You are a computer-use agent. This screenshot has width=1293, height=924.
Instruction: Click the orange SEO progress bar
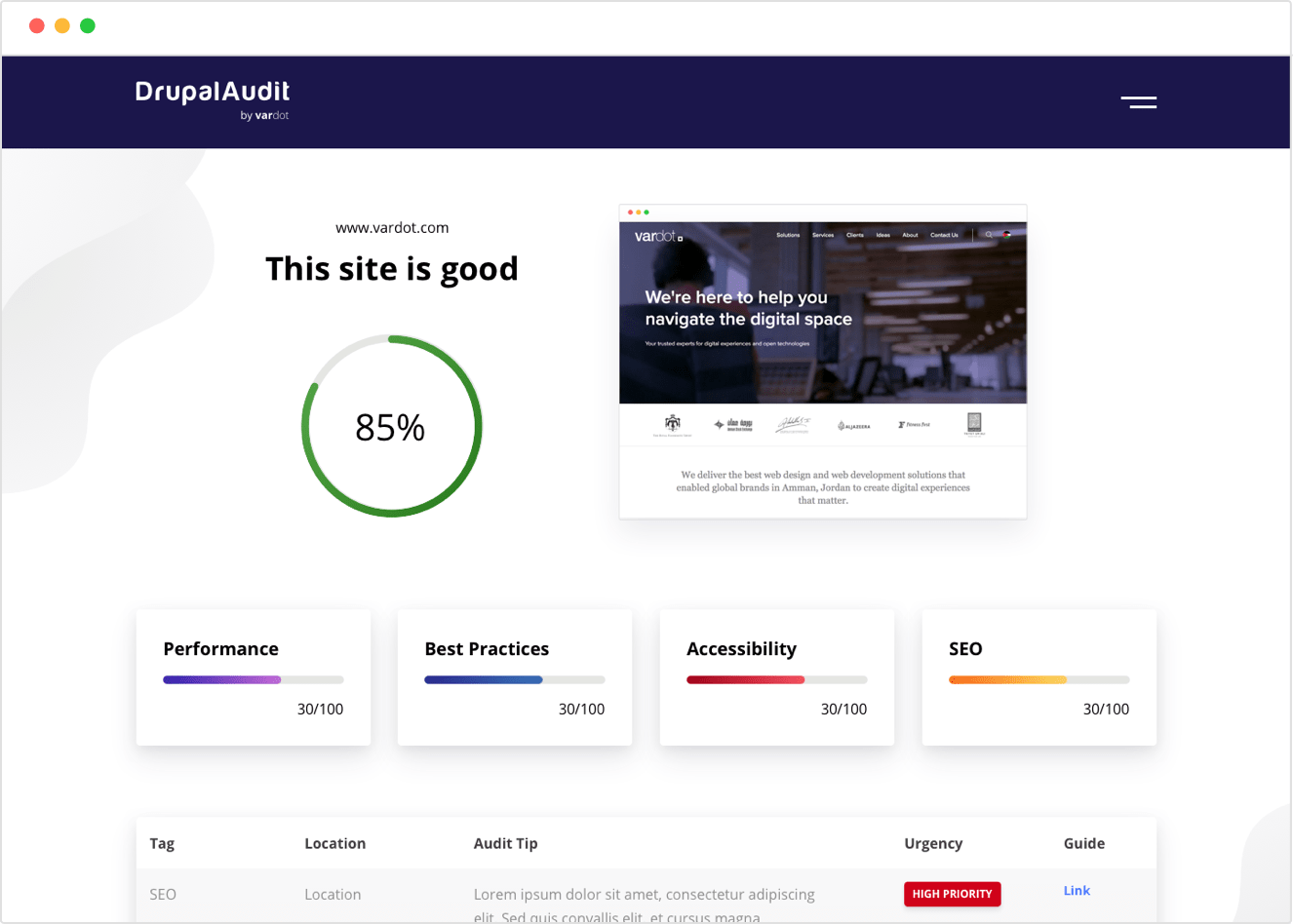point(1039,679)
